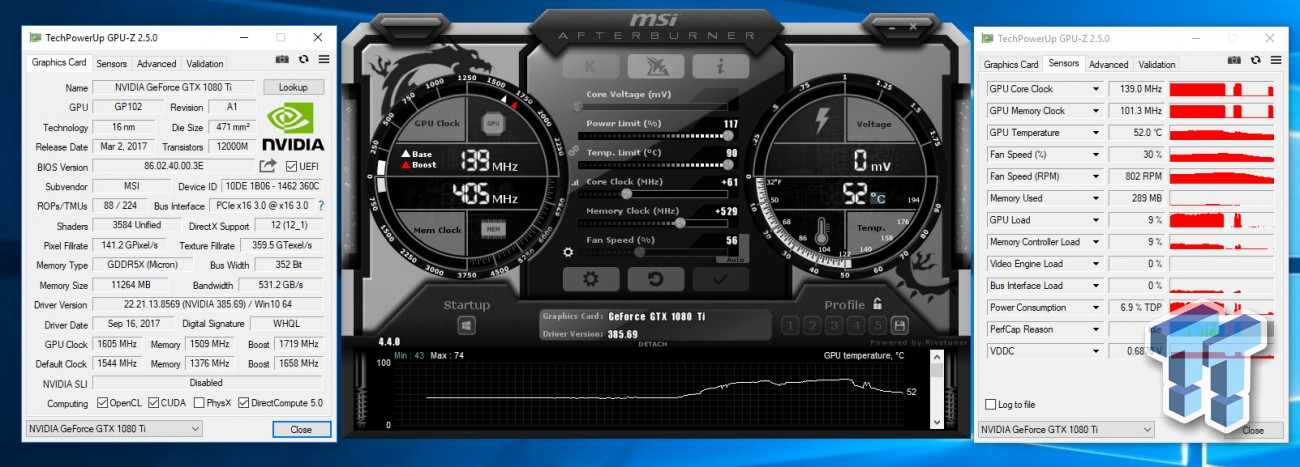This screenshot has width=1300, height=467.
Task: Click the Lookup button in GPU-Z
Action: click(x=293, y=87)
